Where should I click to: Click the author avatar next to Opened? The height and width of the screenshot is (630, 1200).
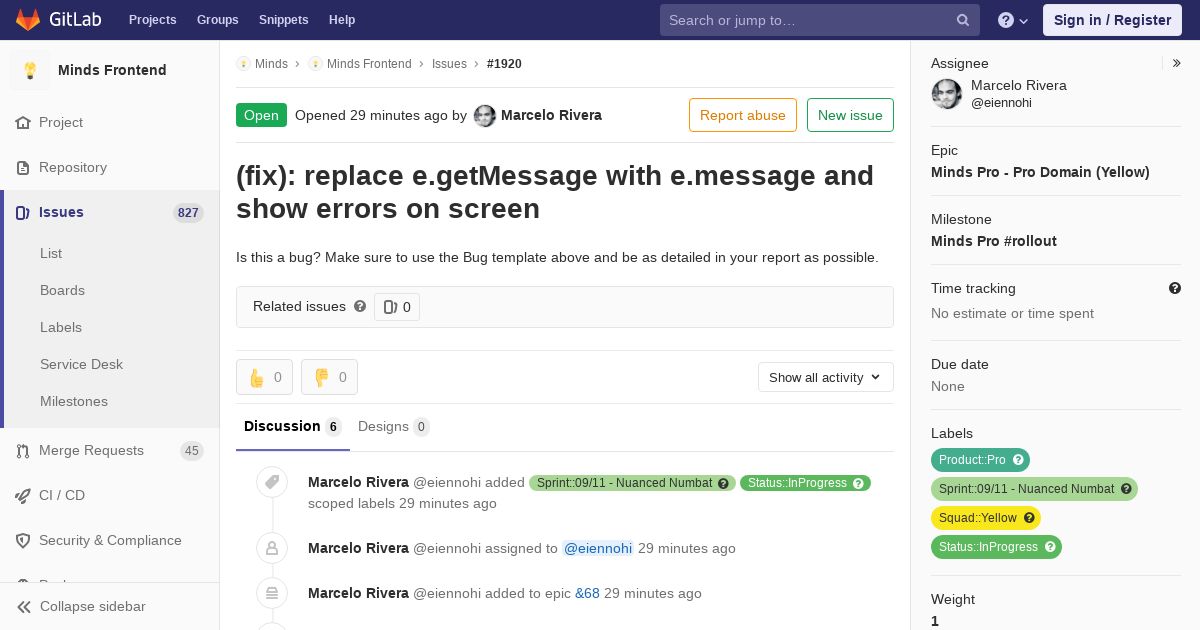[x=485, y=115]
